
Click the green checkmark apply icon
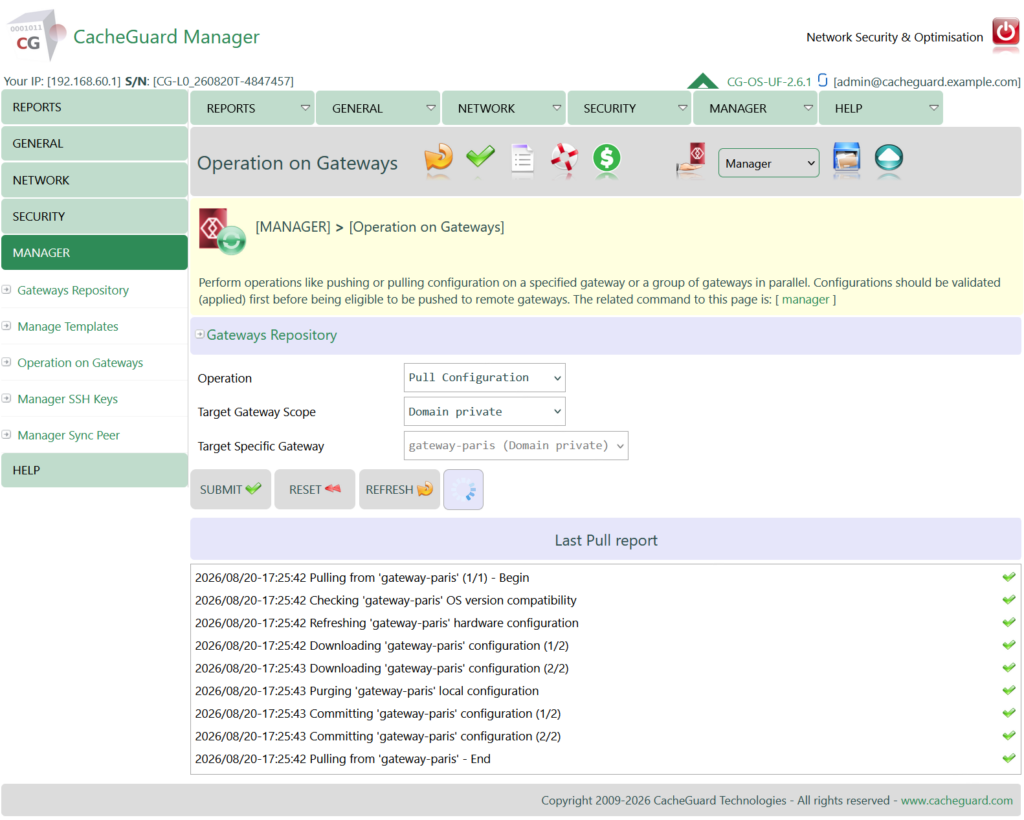[480, 157]
